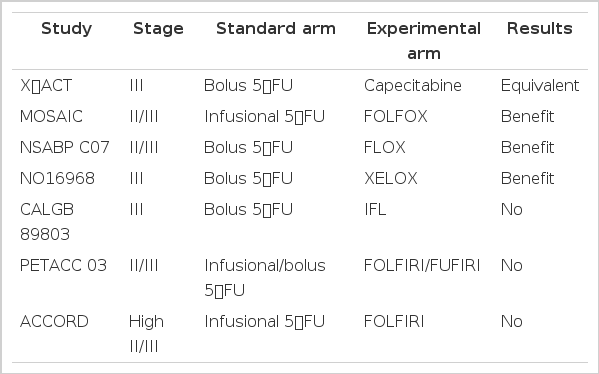This screenshot has height=374, width=599.
Task: Select the NO16968 study entry
Action: point(57,178)
